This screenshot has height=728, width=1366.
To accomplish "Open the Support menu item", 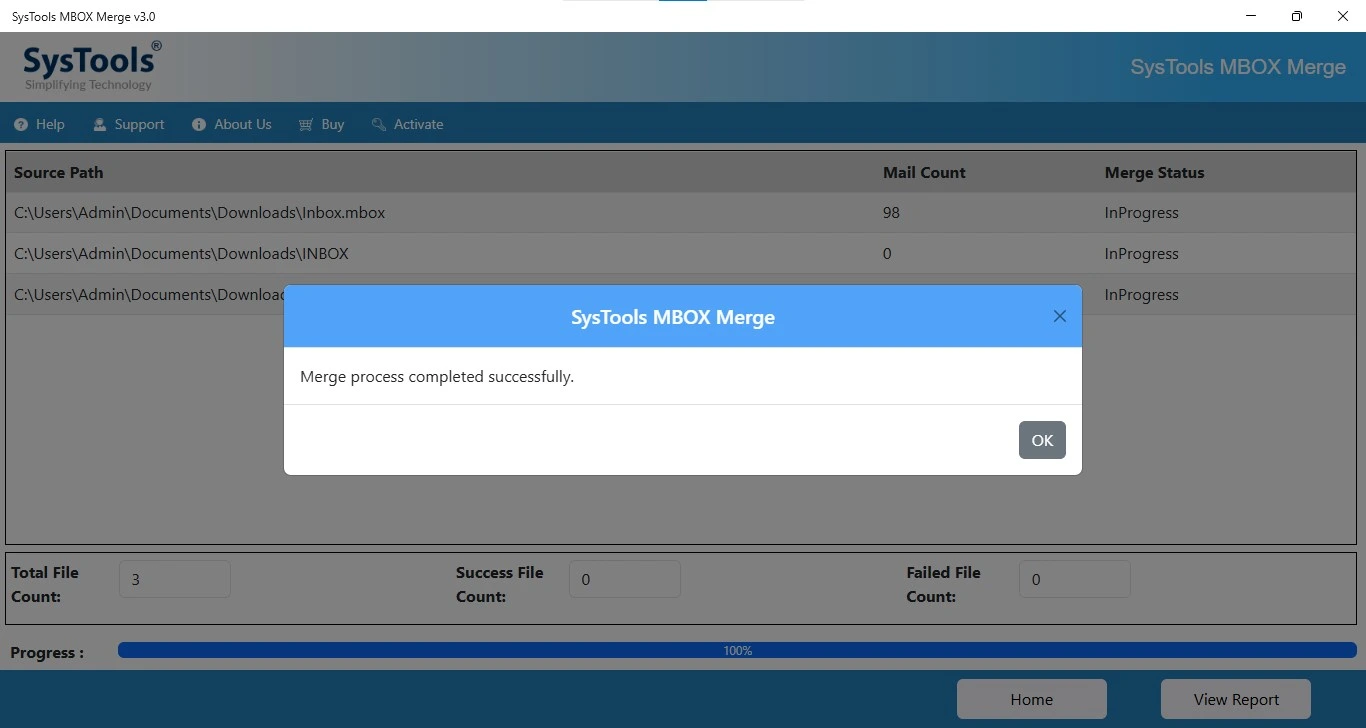I will point(129,125).
